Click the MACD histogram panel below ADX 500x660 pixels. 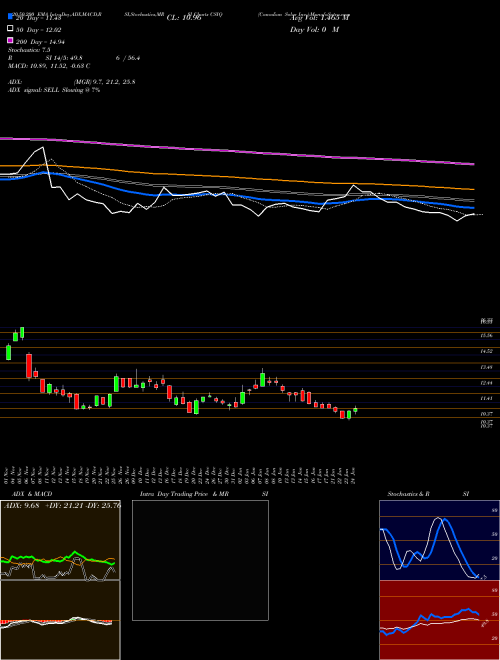(x=60, y=620)
